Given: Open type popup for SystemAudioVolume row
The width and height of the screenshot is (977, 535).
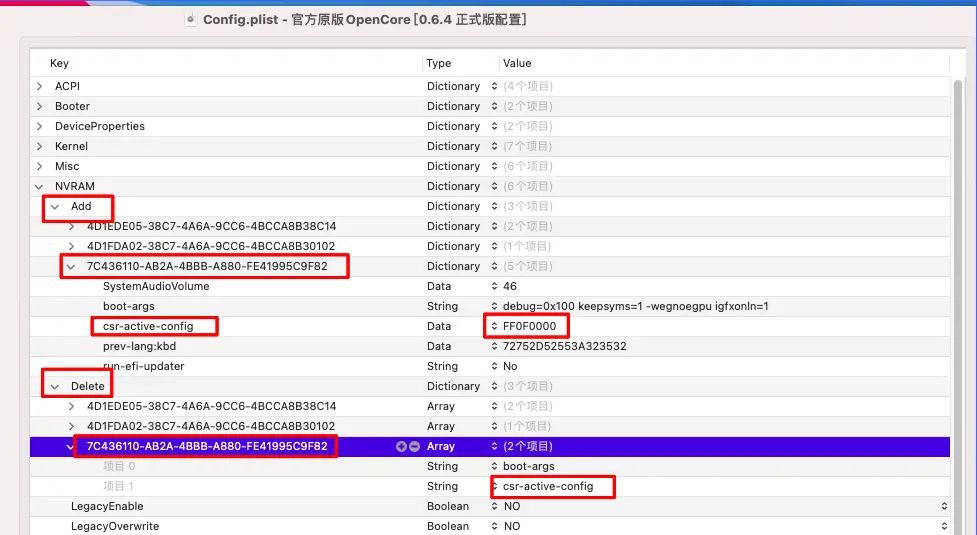Looking at the screenshot, I should coord(494,286).
